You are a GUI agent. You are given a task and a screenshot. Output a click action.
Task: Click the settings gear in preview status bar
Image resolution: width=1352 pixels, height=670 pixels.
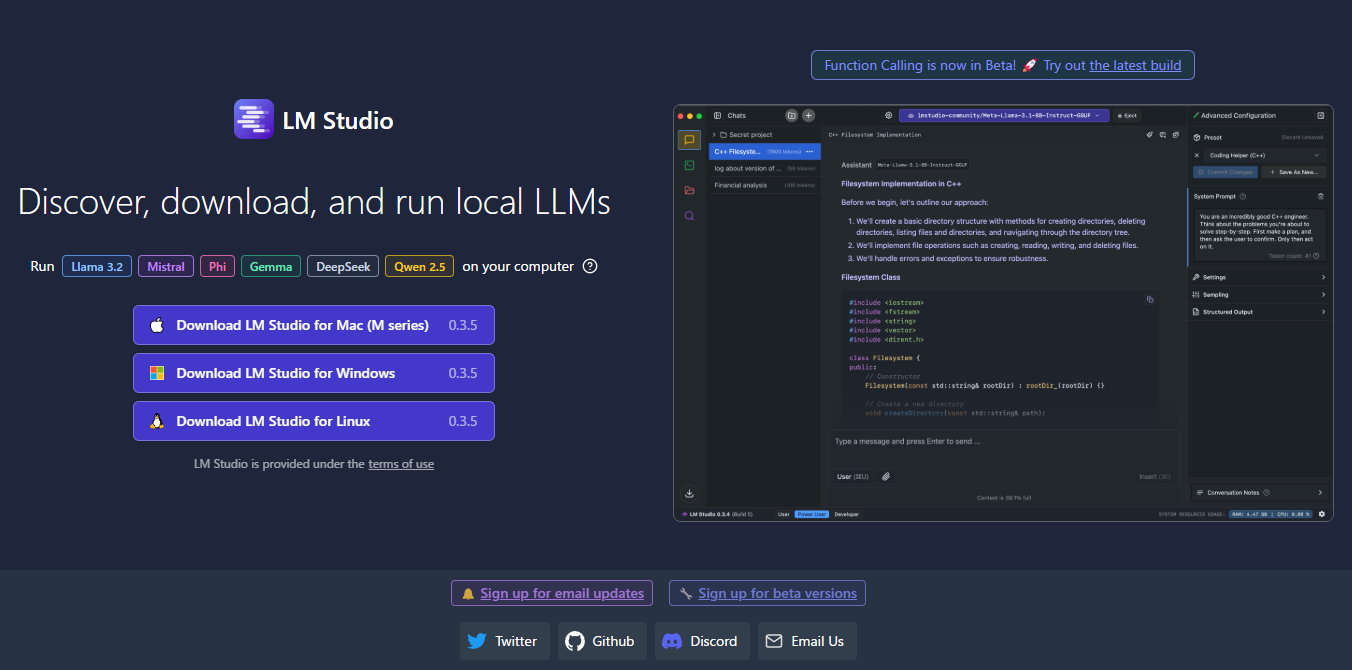(x=1321, y=514)
